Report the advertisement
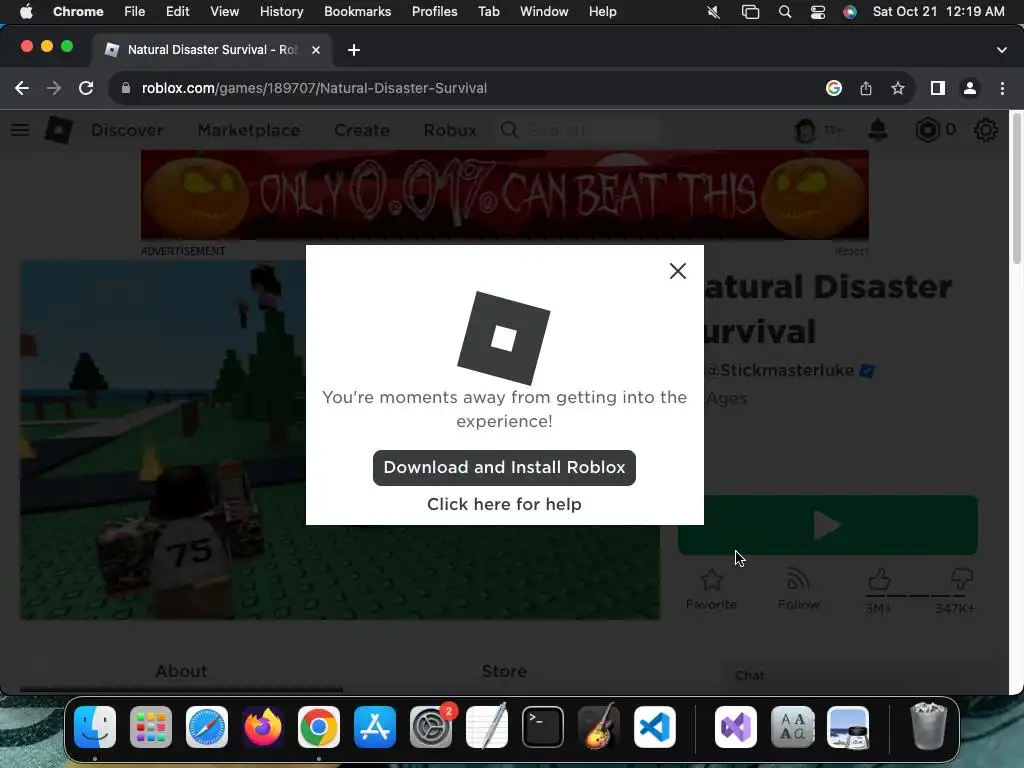The height and width of the screenshot is (768, 1024). tap(851, 251)
